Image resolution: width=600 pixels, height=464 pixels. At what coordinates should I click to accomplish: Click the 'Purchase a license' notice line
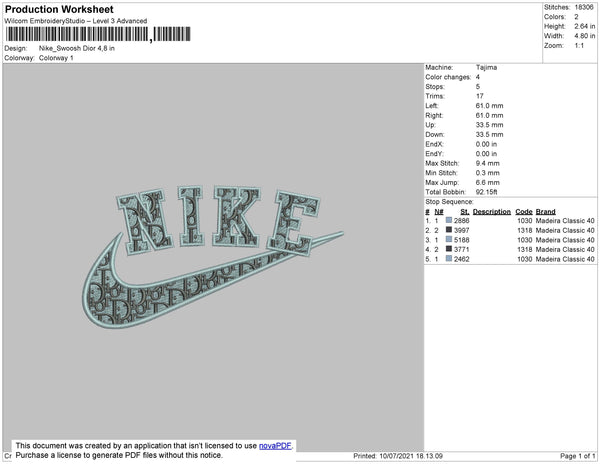pos(119,455)
